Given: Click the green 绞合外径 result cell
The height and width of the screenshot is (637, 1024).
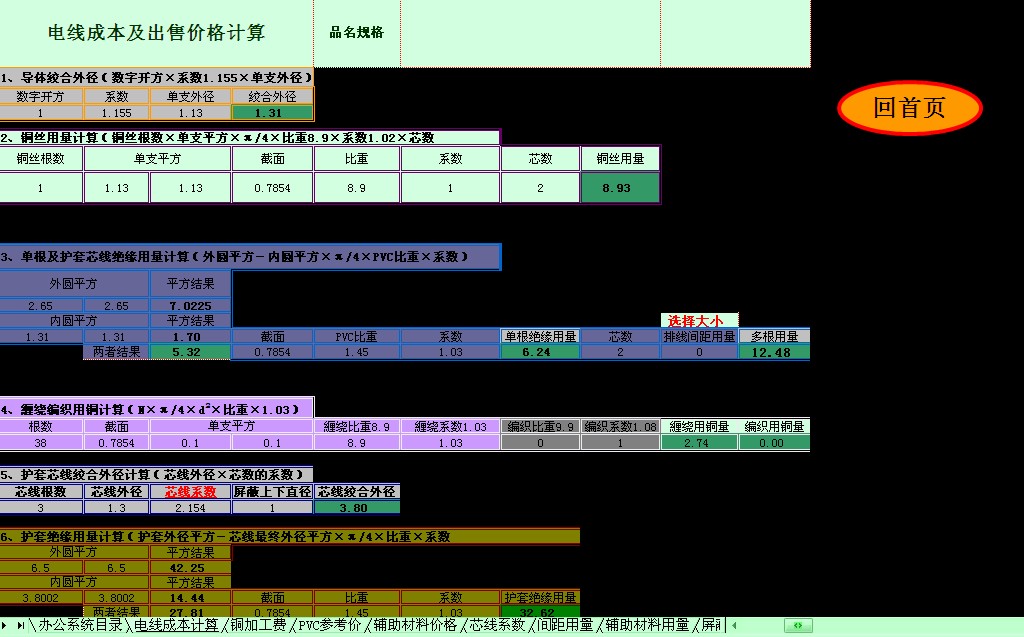Looking at the screenshot, I should 272,113.
